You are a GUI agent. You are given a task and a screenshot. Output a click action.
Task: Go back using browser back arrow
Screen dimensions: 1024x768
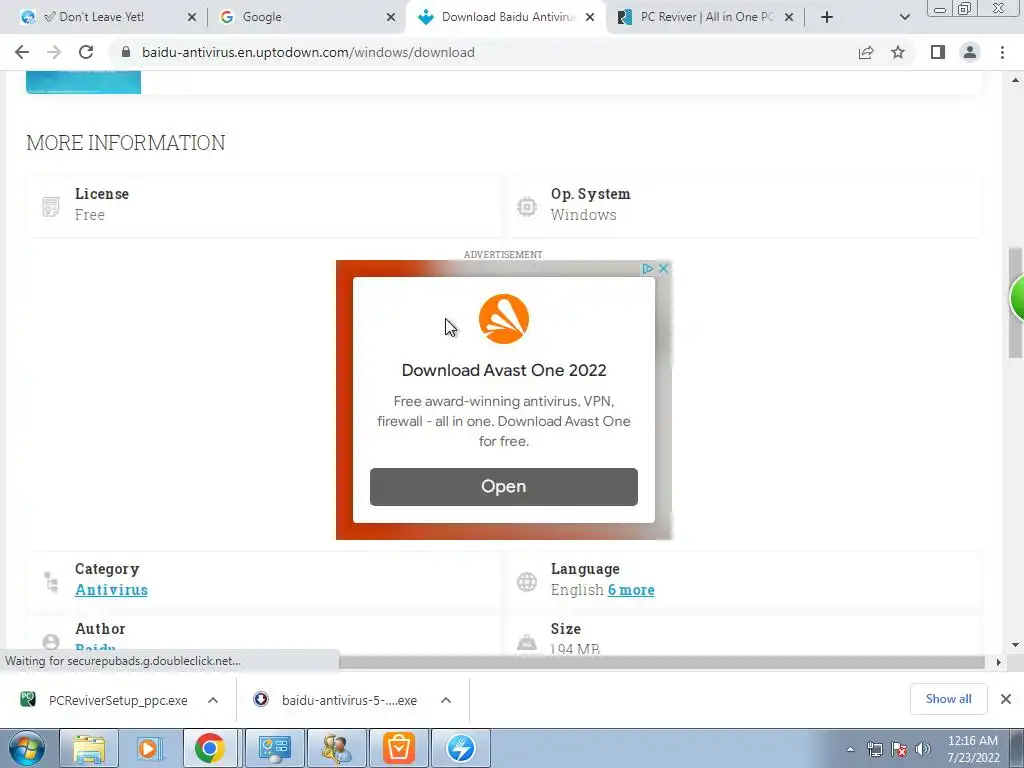click(22, 52)
